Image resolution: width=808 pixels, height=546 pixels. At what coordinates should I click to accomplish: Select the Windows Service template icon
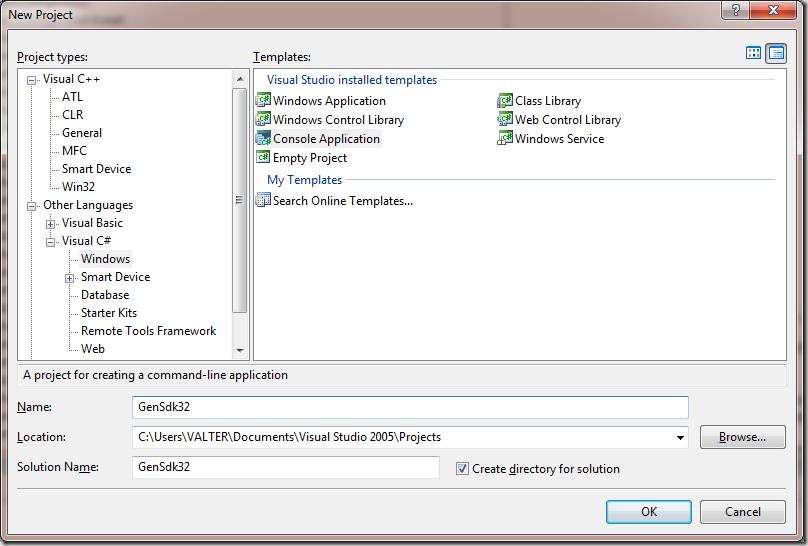click(506, 139)
